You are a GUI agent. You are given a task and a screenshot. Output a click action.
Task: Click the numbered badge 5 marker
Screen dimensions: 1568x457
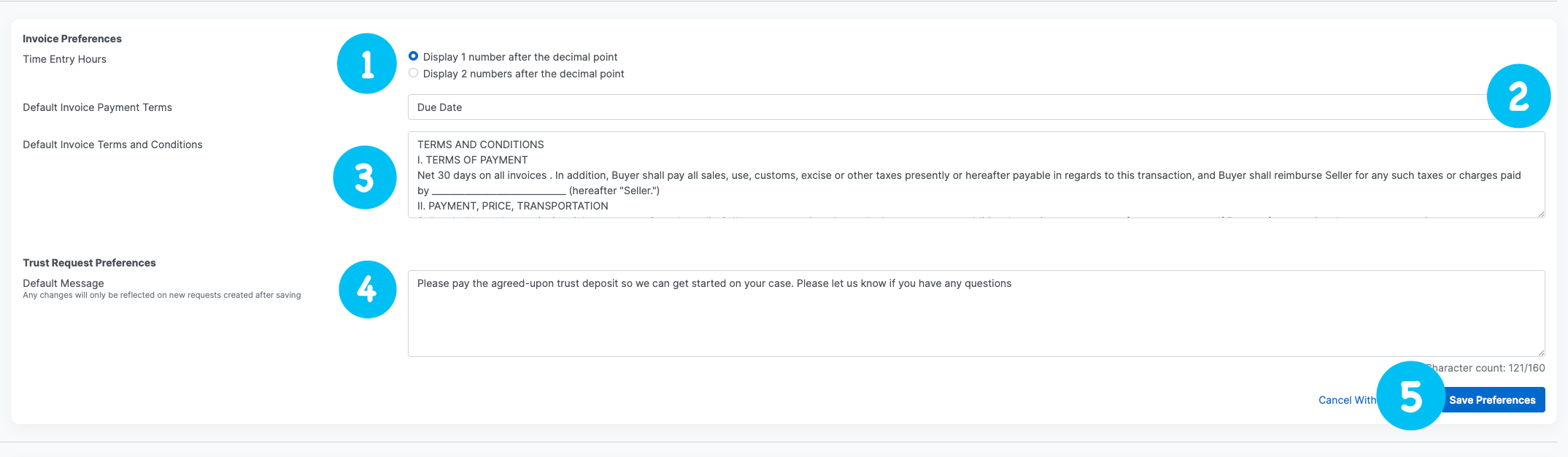click(1410, 396)
